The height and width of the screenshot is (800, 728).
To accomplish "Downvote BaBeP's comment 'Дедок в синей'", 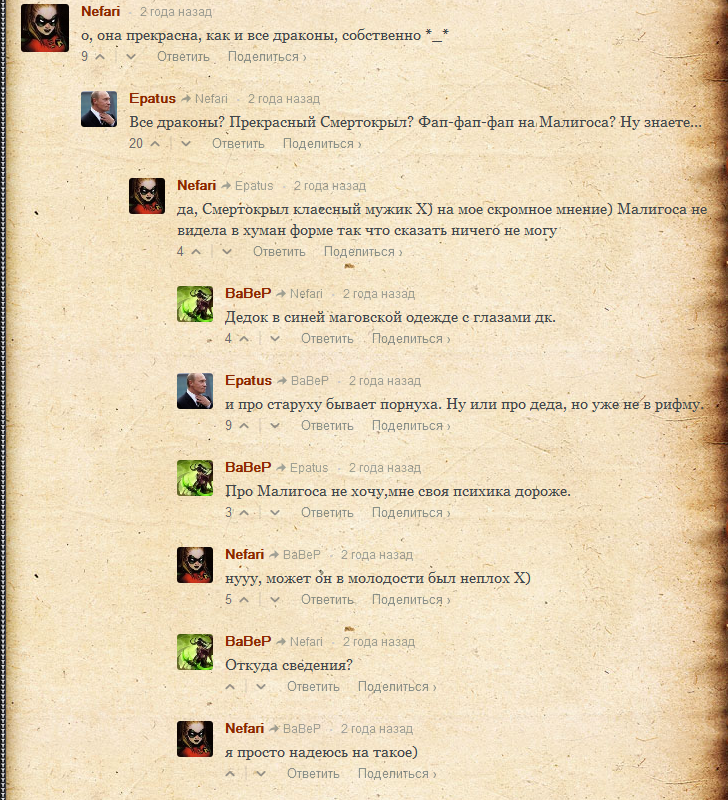I will [275, 339].
